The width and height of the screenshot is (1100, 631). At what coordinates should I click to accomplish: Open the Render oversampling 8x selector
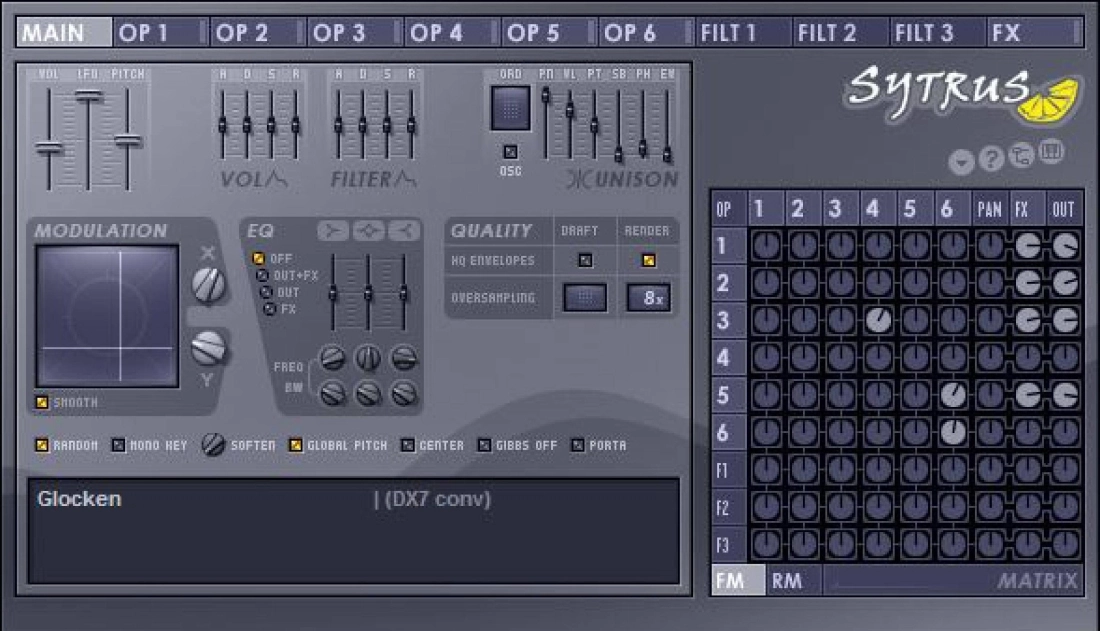pyautogui.click(x=649, y=298)
